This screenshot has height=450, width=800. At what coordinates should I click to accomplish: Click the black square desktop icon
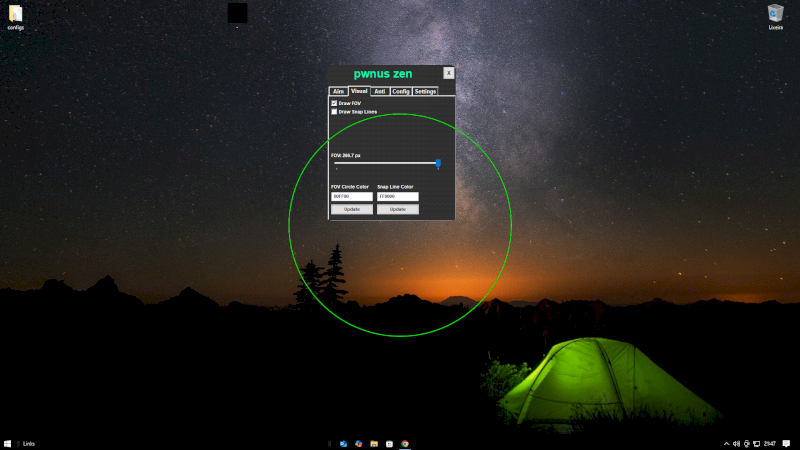pos(237,13)
